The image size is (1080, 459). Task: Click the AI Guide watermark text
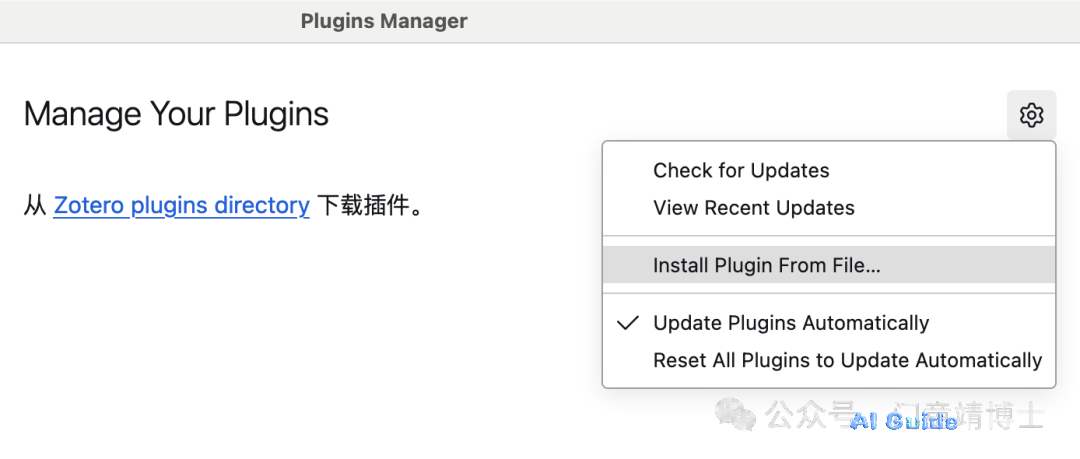coord(904,422)
